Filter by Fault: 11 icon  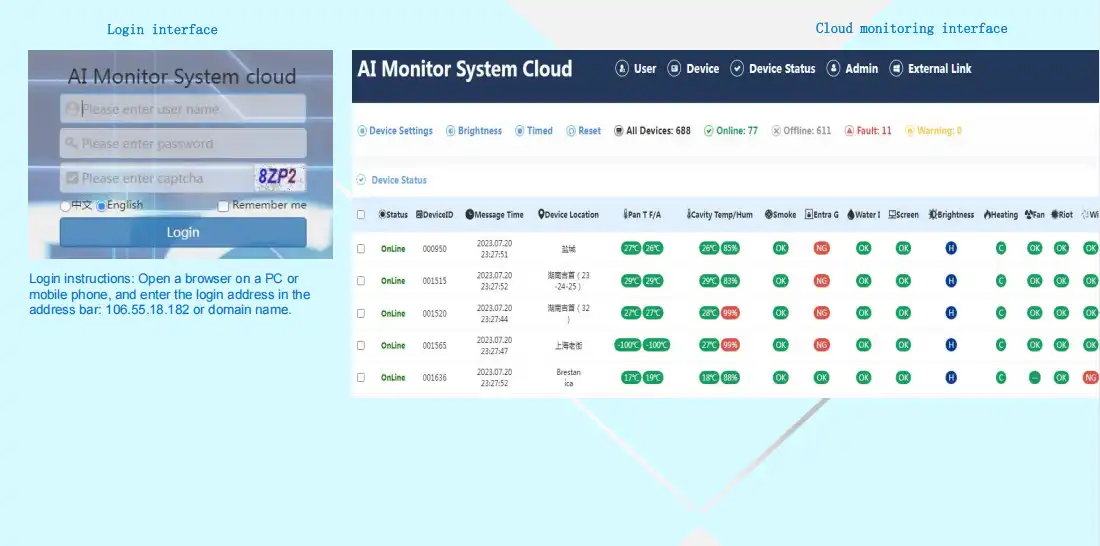click(x=849, y=131)
